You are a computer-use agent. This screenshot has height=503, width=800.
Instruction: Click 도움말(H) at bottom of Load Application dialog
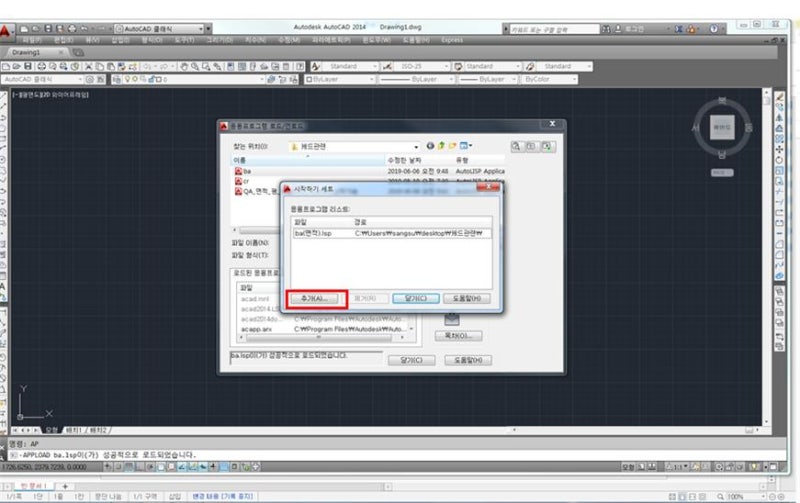click(x=468, y=360)
